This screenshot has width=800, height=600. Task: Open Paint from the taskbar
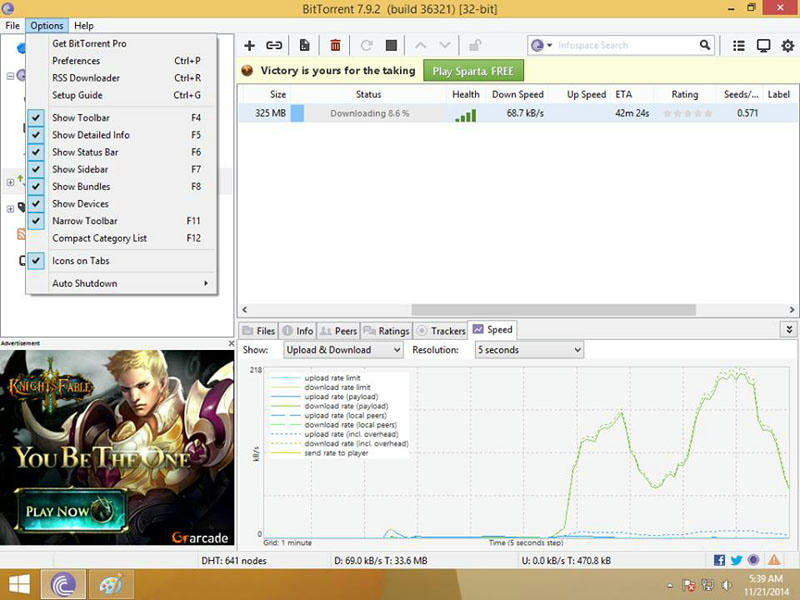[111, 585]
